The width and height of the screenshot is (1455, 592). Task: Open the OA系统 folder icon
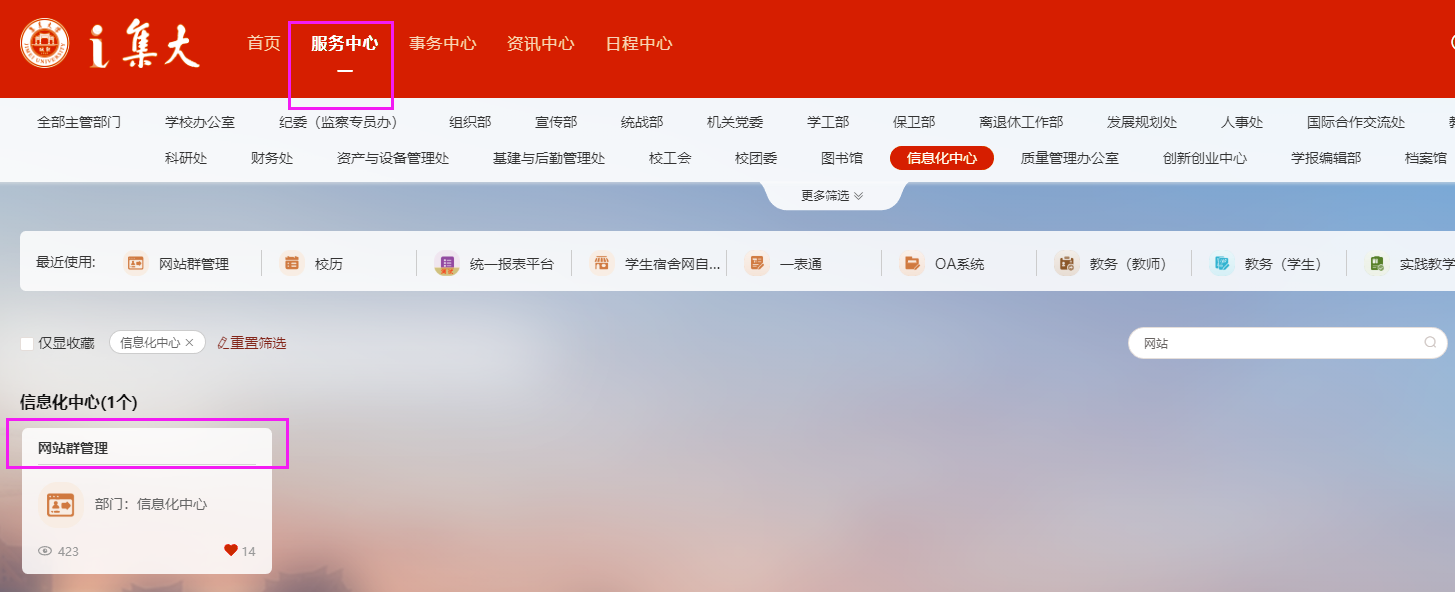click(912, 263)
